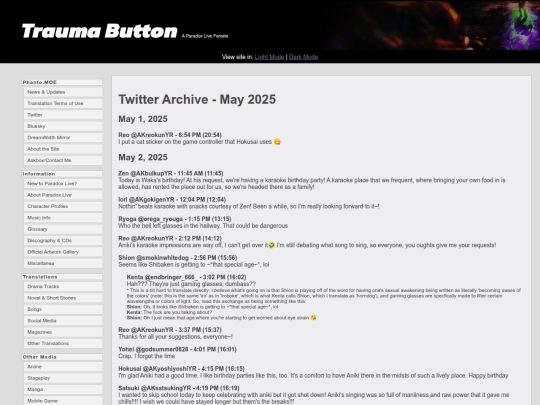Open Novel & Short Stories section

[x=63, y=298]
